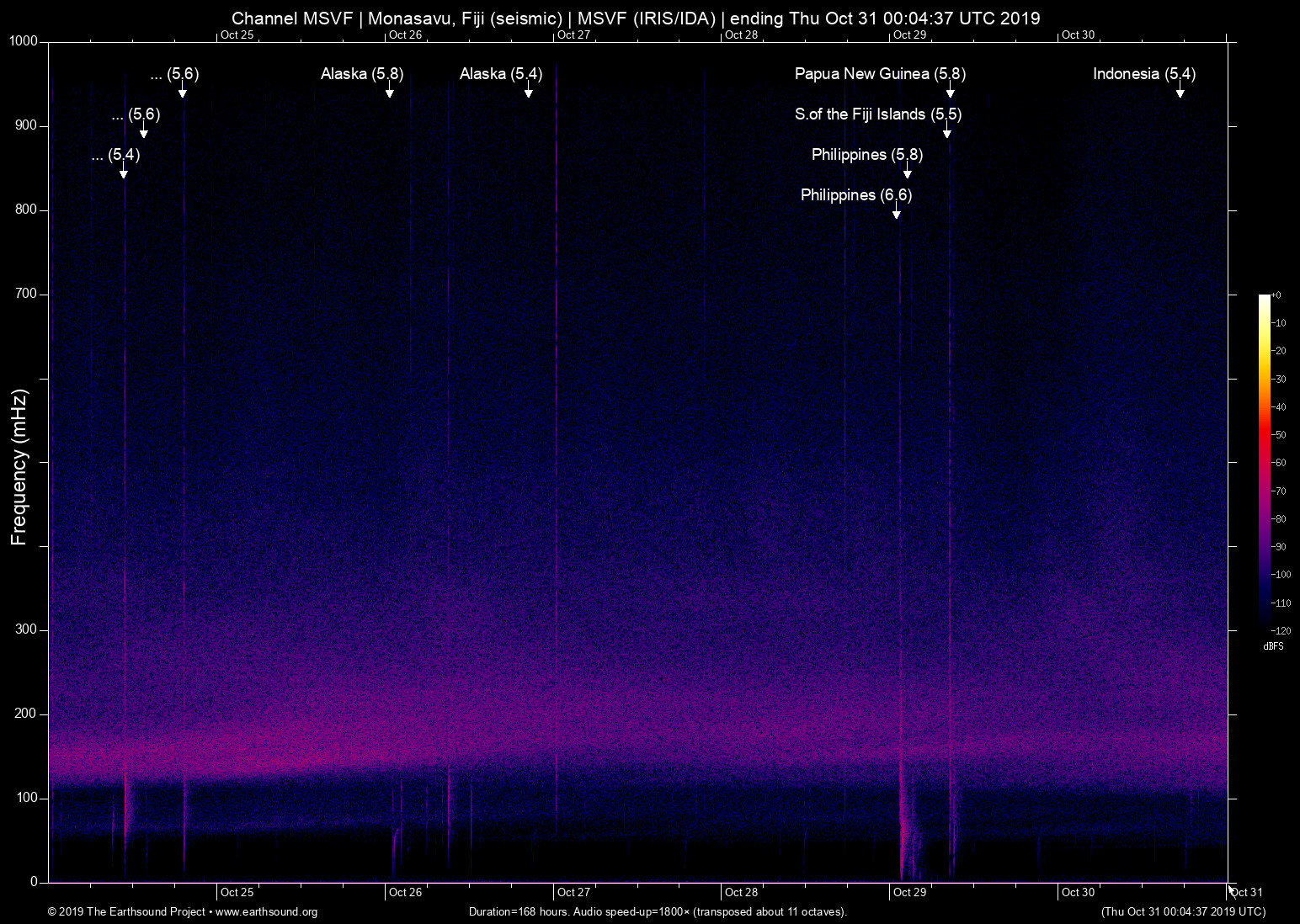Viewport: 1300px width, 924px height.
Task: Click the arrow beneath Philippines (5.8)
Action: [x=908, y=171]
